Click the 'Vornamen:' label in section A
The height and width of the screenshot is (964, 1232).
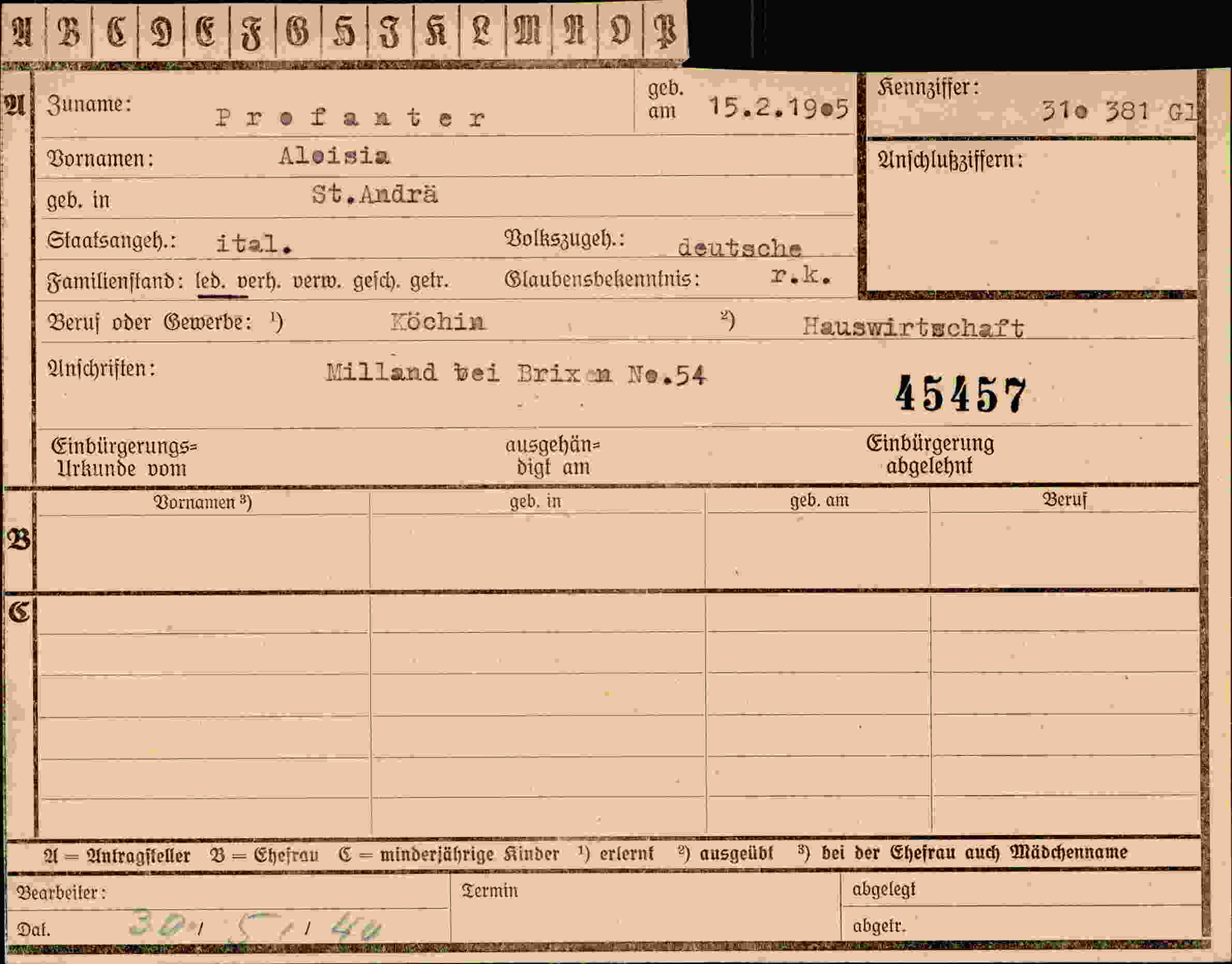click(100, 158)
